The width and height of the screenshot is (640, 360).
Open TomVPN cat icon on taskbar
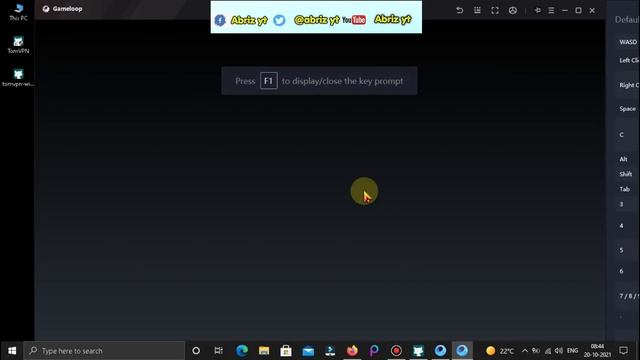[x=418, y=351]
